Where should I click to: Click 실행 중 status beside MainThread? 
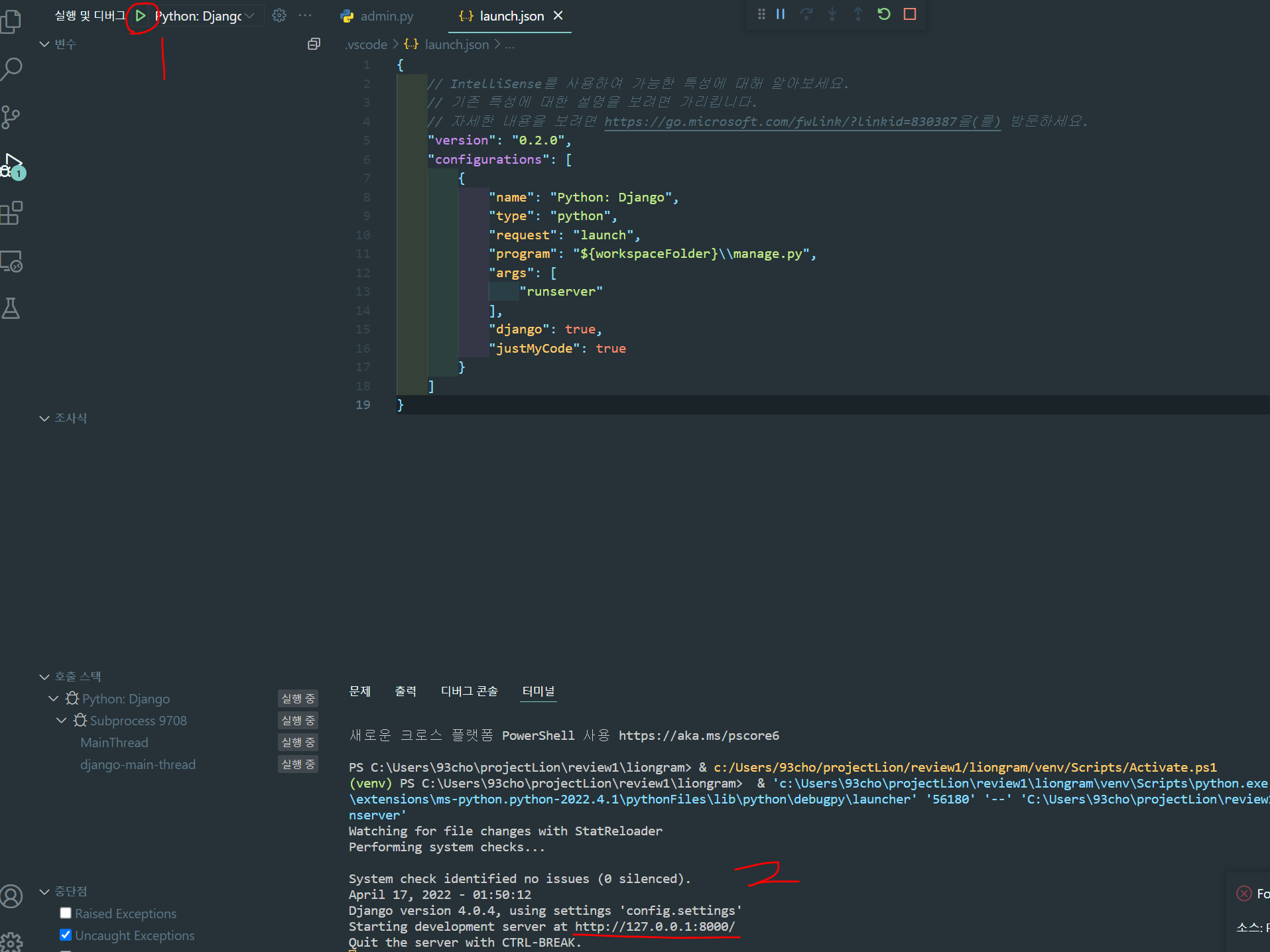298,743
